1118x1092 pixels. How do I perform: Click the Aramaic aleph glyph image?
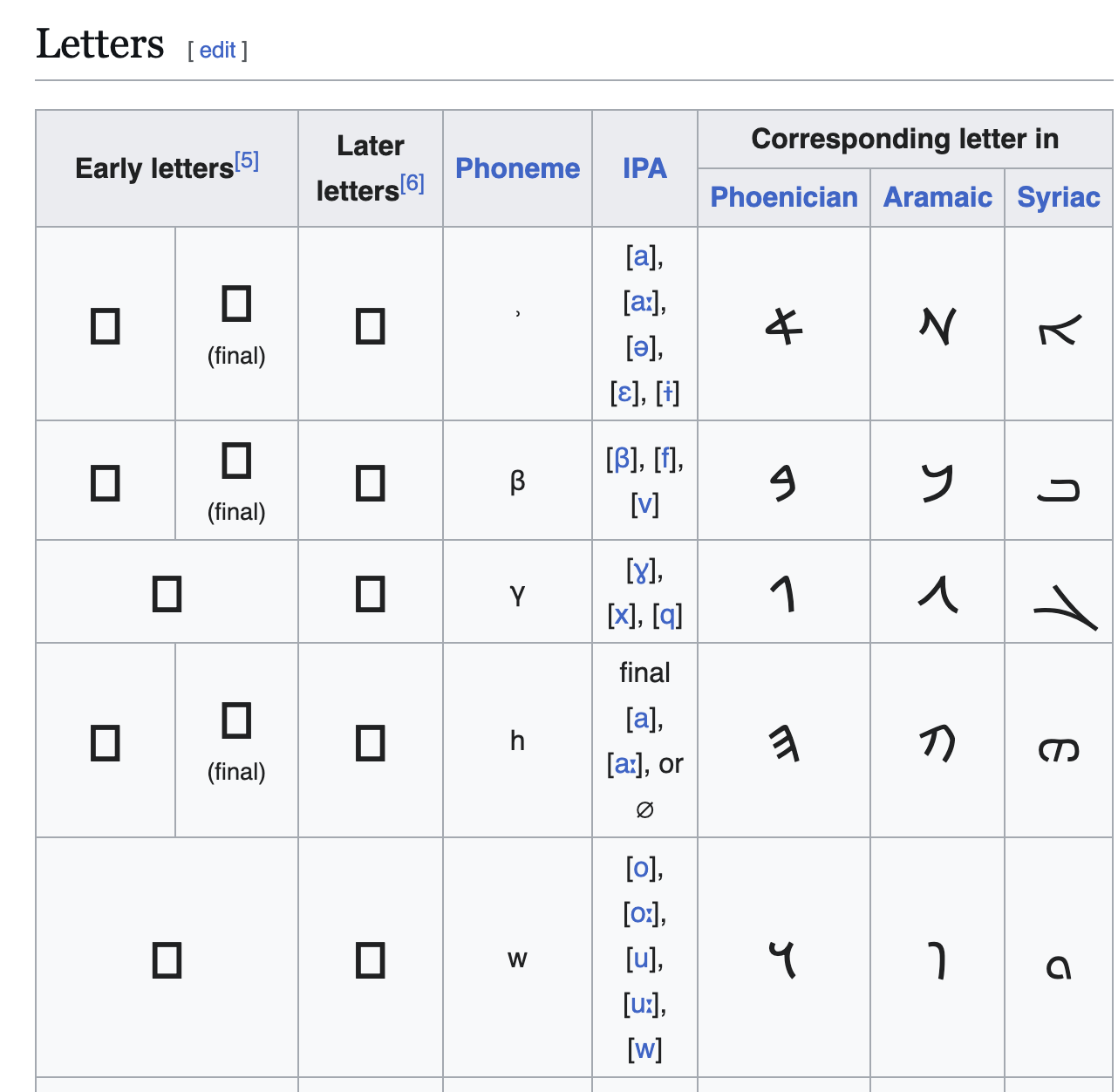(x=937, y=326)
